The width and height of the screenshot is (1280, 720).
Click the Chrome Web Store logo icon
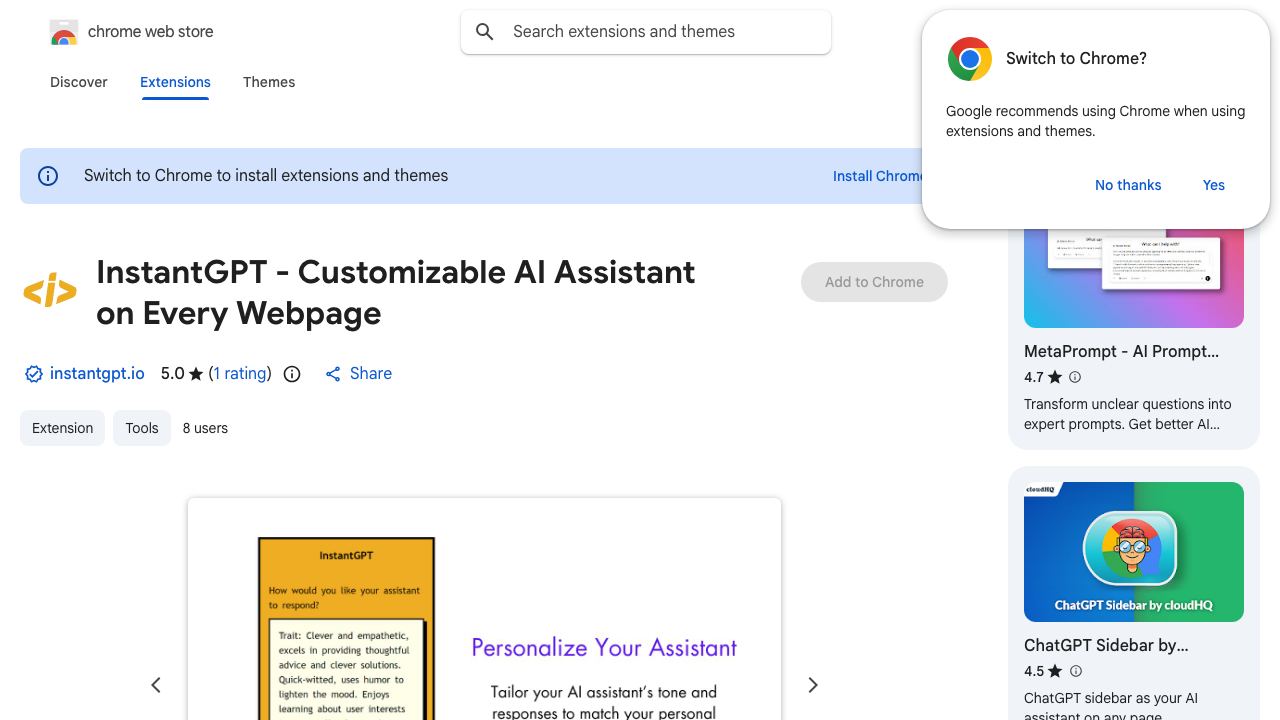(64, 32)
